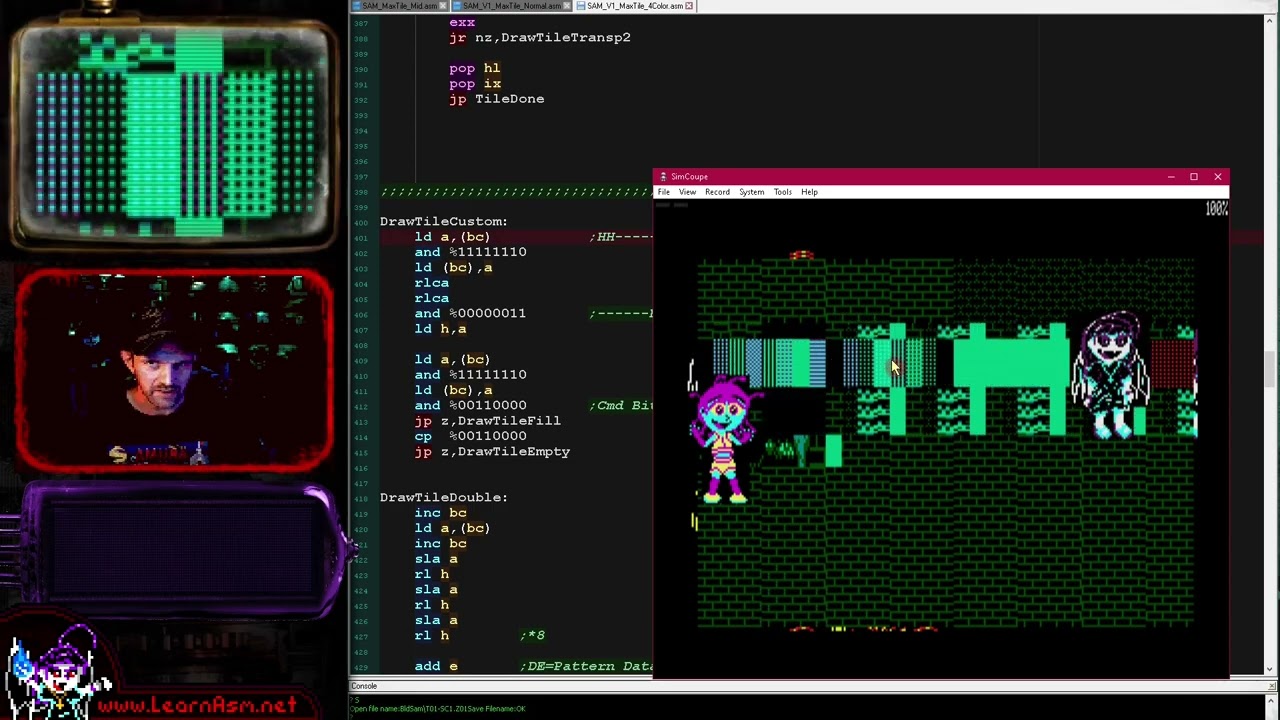
Task: Close the SAM_V1_MaxTile_Normal.asm tab
Action: point(568,6)
